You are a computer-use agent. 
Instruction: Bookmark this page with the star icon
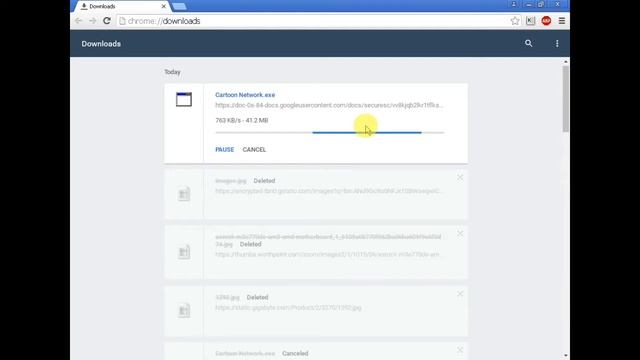point(515,21)
